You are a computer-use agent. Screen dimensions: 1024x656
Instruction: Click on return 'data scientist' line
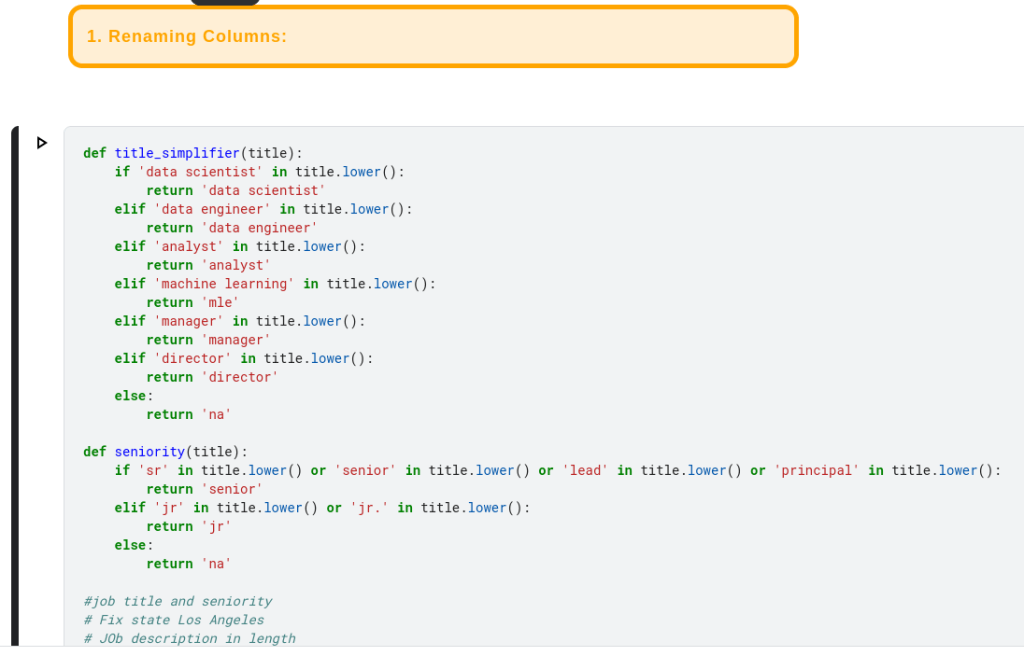click(235, 191)
